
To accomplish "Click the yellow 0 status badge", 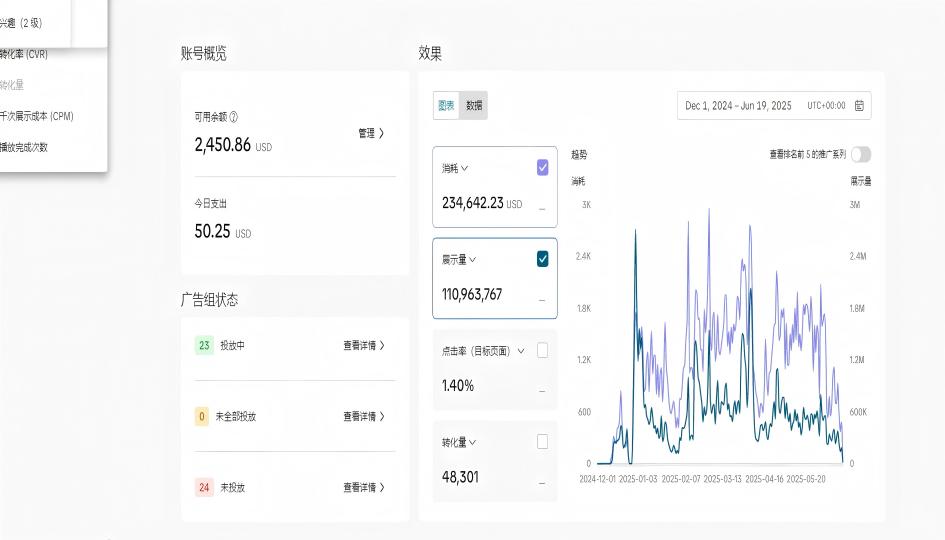I will pyautogui.click(x=203, y=416).
